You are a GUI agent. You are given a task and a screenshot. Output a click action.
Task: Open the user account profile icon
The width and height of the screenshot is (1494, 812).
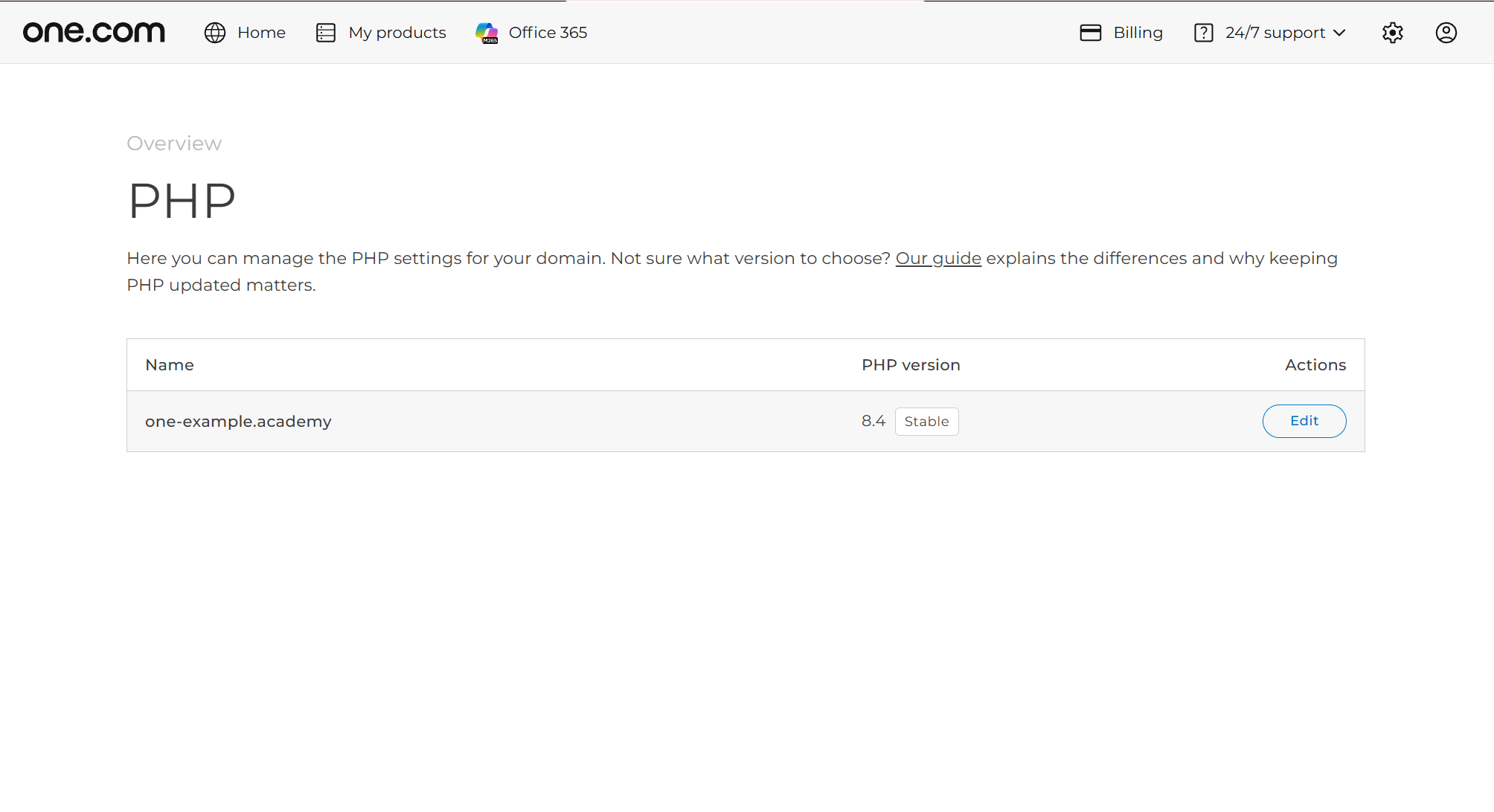(x=1446, y=33)
